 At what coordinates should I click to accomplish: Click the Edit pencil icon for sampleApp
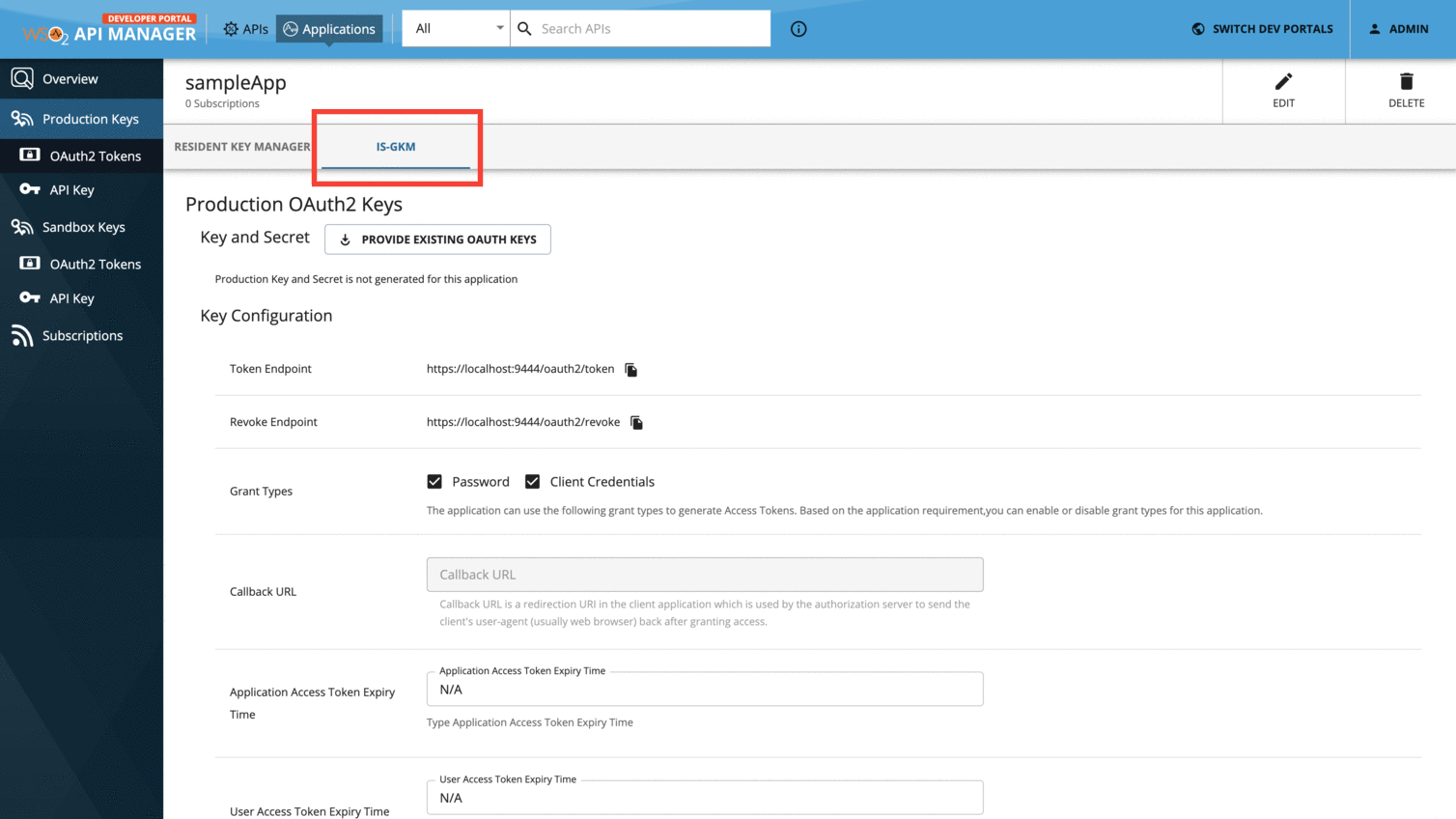1283,81
